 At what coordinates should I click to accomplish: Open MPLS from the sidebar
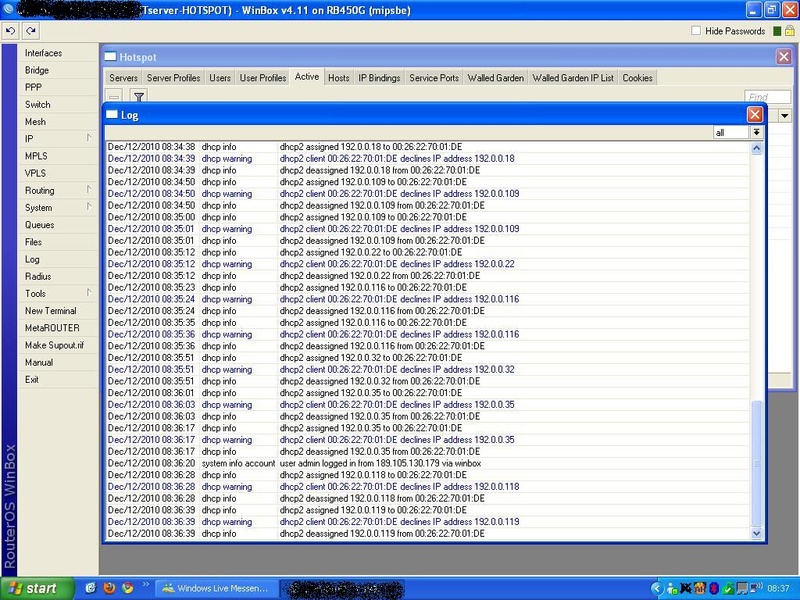36,156
